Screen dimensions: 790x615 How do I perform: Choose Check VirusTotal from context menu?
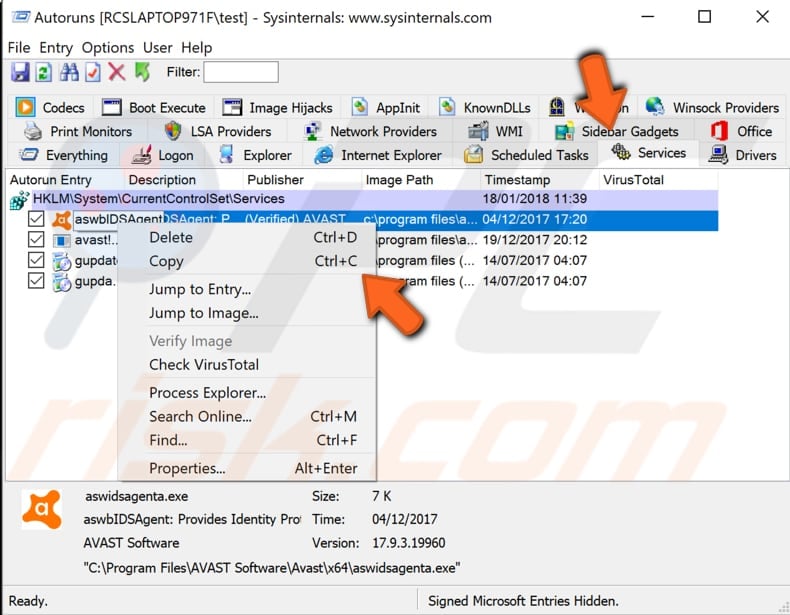pyautogui.click(x=247, y=365)
